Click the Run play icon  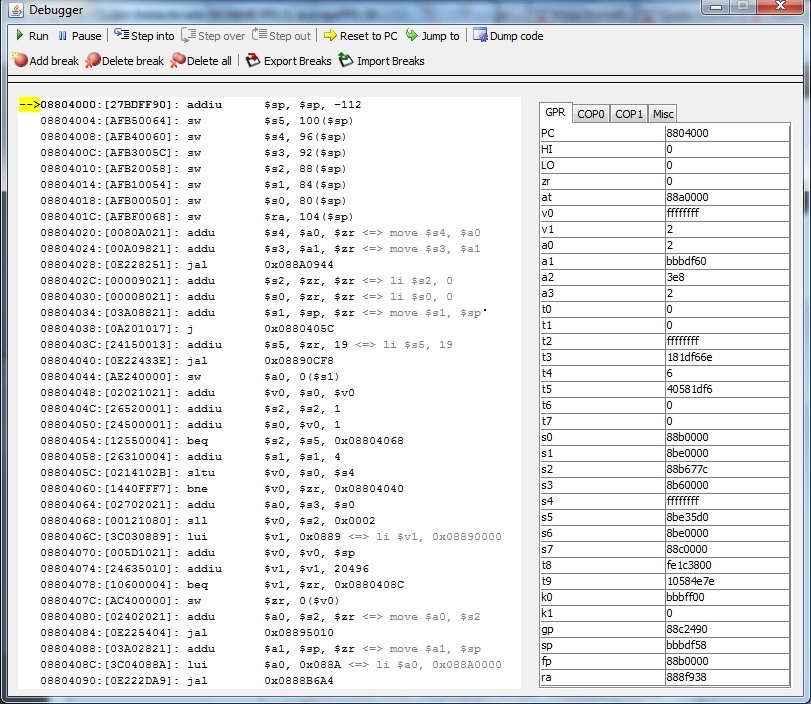(x=19, y=36)
